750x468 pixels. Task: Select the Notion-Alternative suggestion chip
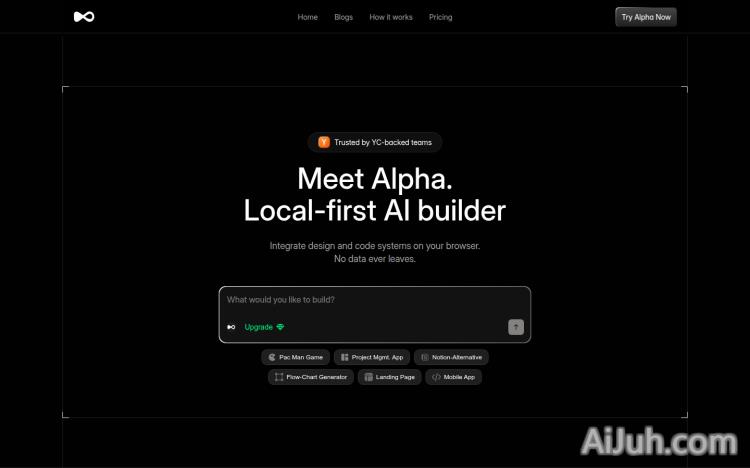pos(452,357)
